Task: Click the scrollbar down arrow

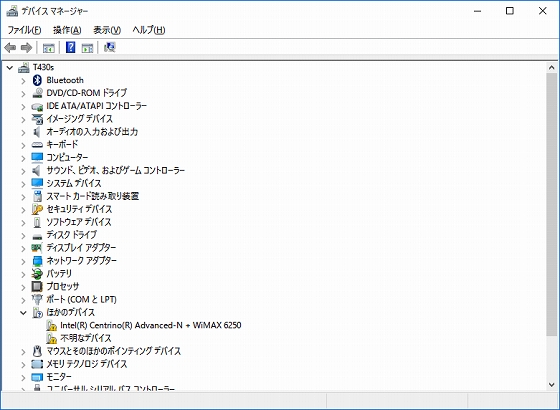Action: click(551, 385)
